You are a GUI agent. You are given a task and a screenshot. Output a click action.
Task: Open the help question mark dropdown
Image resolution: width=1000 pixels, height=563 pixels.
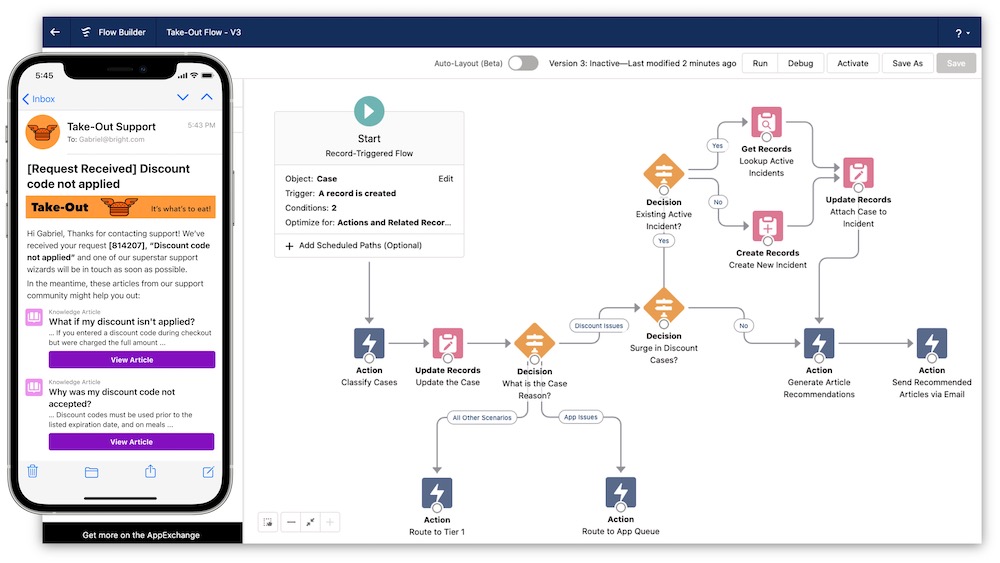(962, 33)
